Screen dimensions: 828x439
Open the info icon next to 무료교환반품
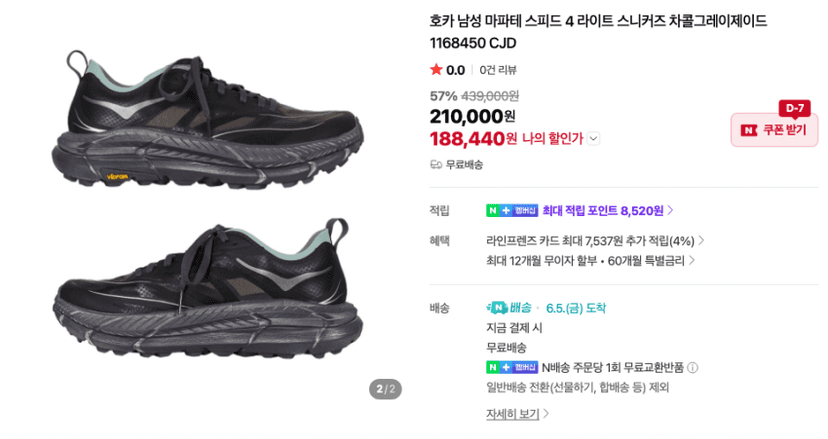tap(693, 367)
